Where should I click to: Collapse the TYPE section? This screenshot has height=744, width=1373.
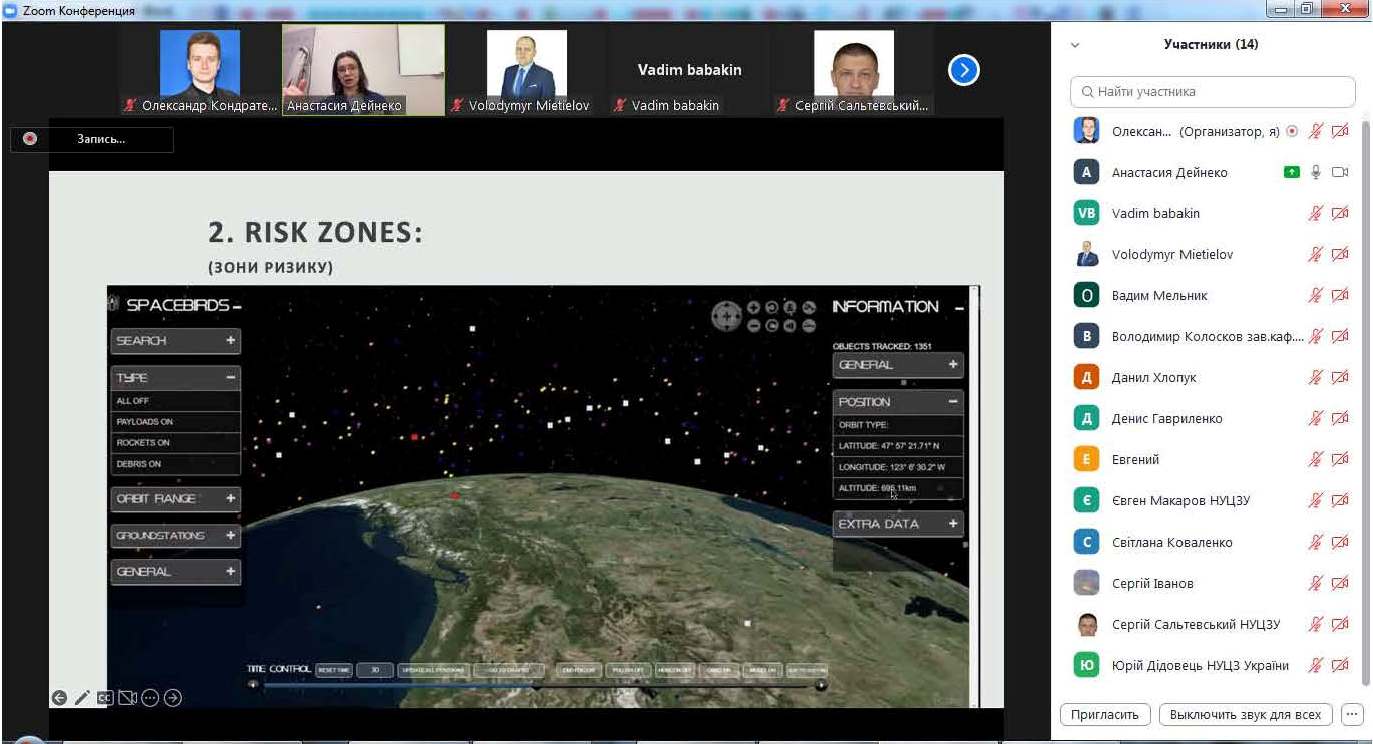coord(176,378)
